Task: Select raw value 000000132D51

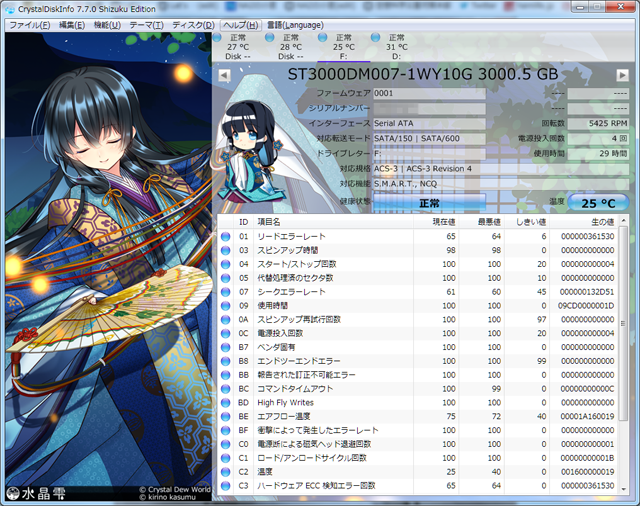Action: pyautogui.click(x=587, y=292)
